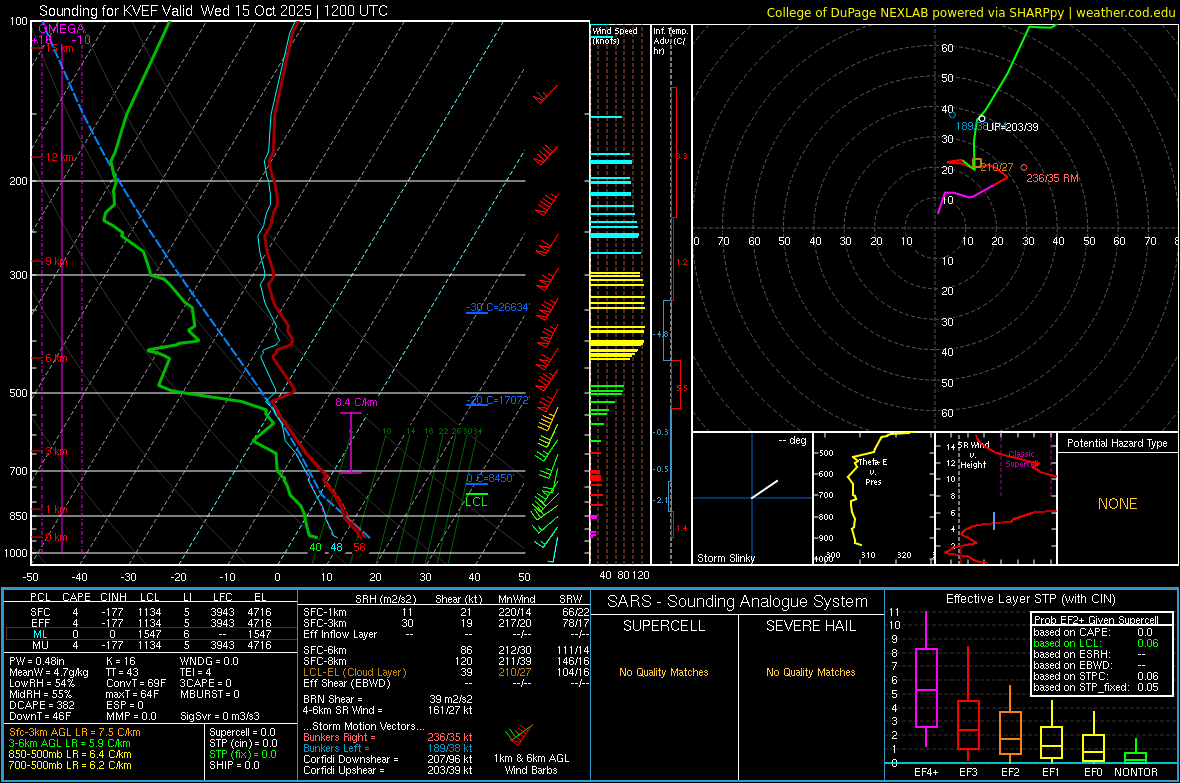Select the highlighted ML parcel row
The height and width of the screenshot is (783, 1180).
151,634
